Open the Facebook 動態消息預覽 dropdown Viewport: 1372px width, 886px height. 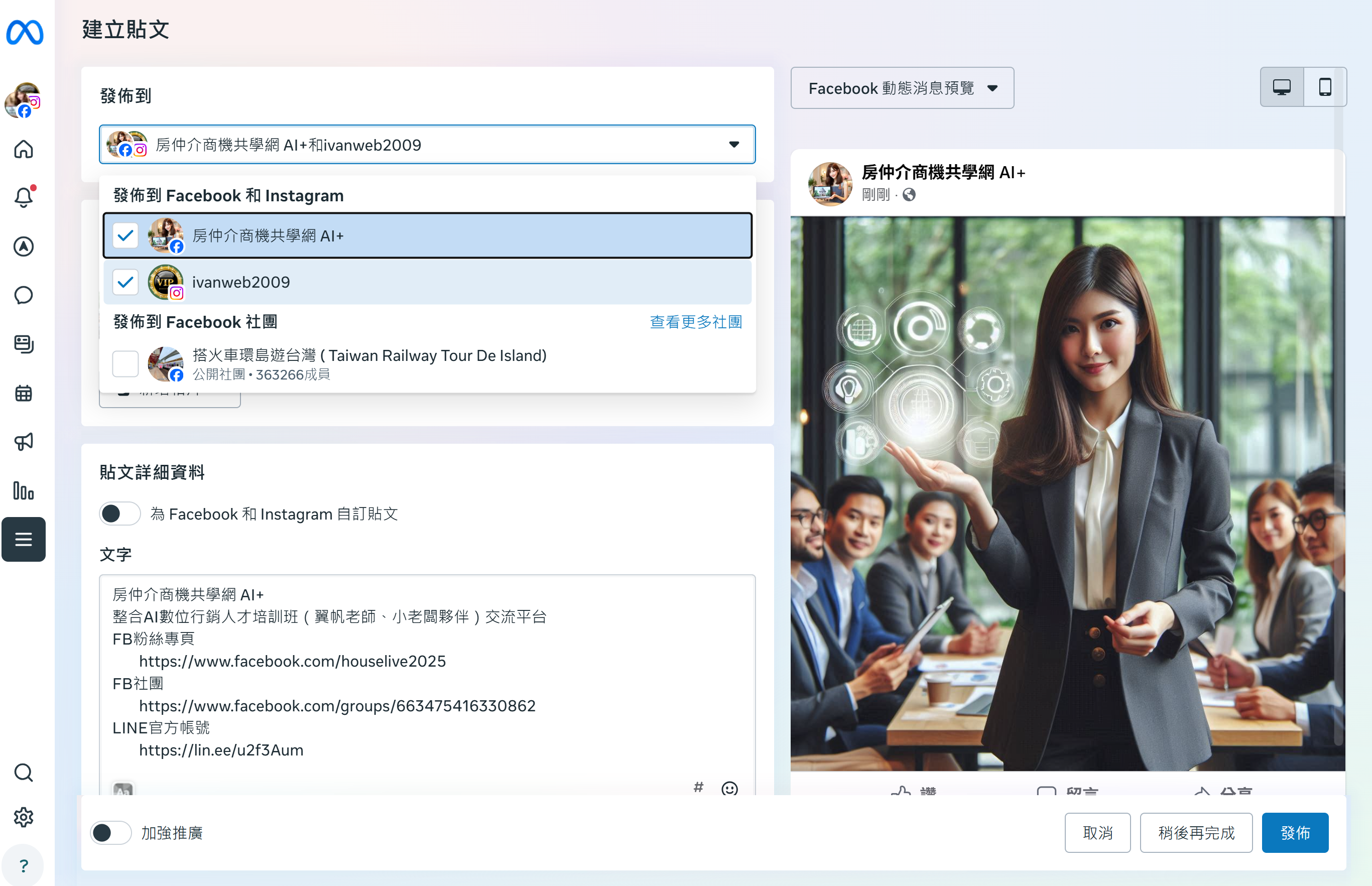(902, 88)
